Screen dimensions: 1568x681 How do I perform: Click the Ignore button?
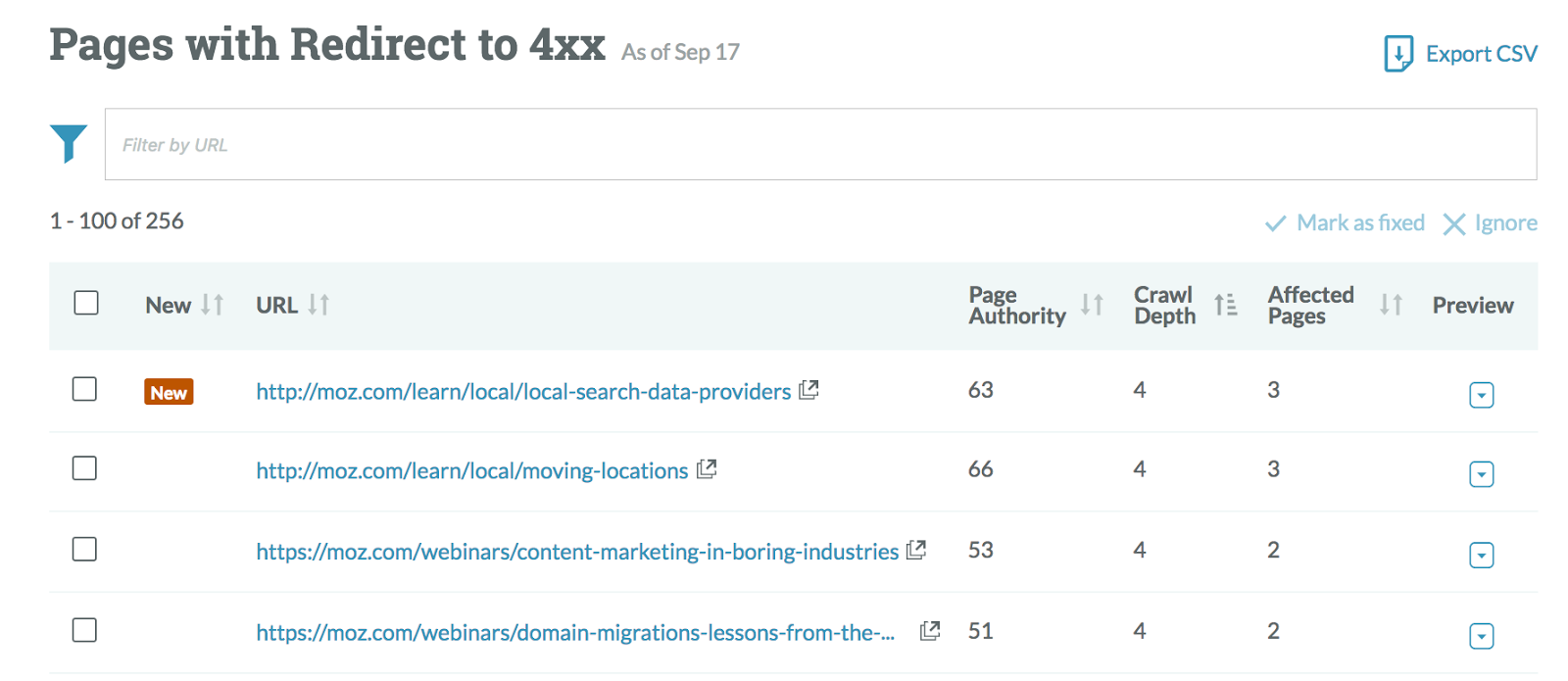(x=1490, y=223)
